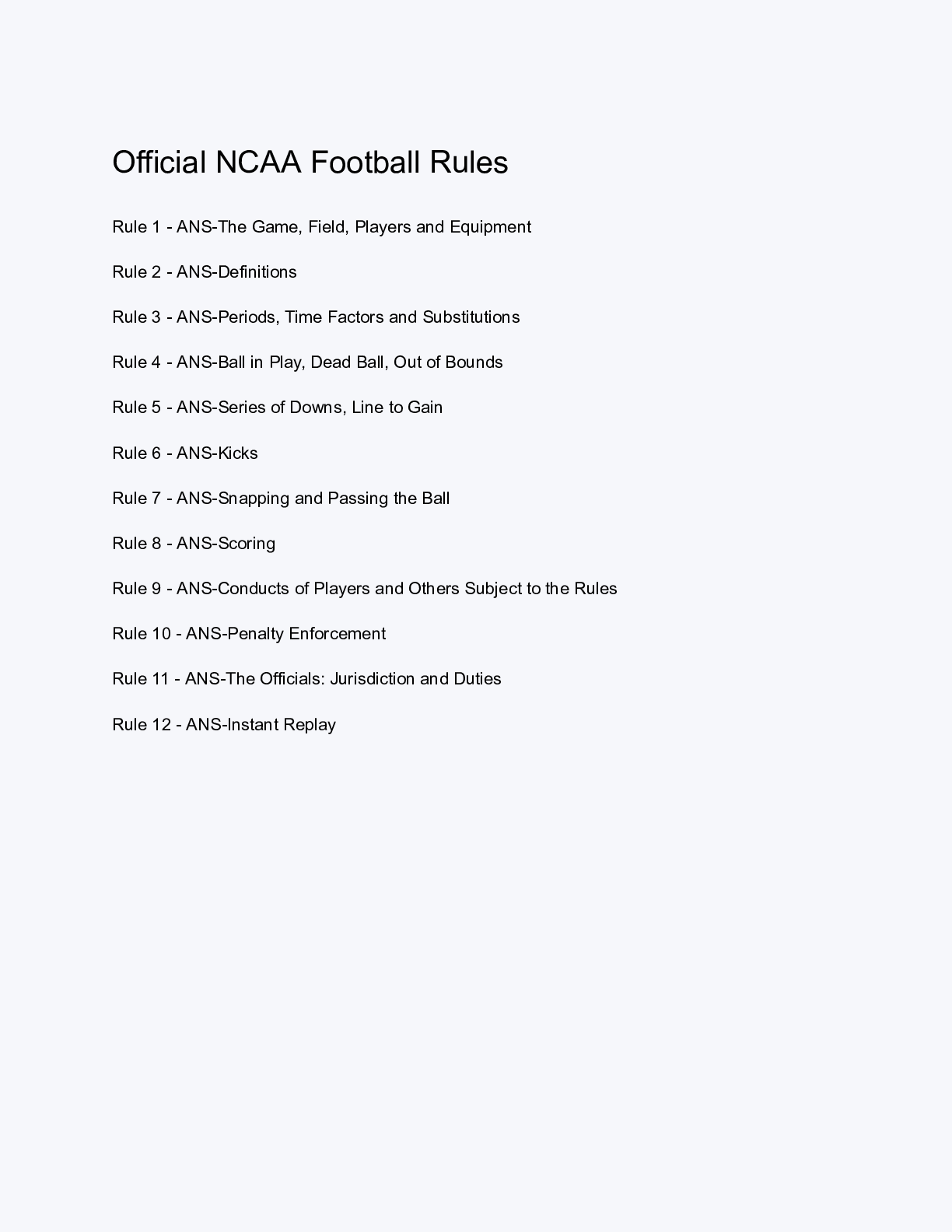Select Rule 3 Periods, Time Factors text

[316, 317]
